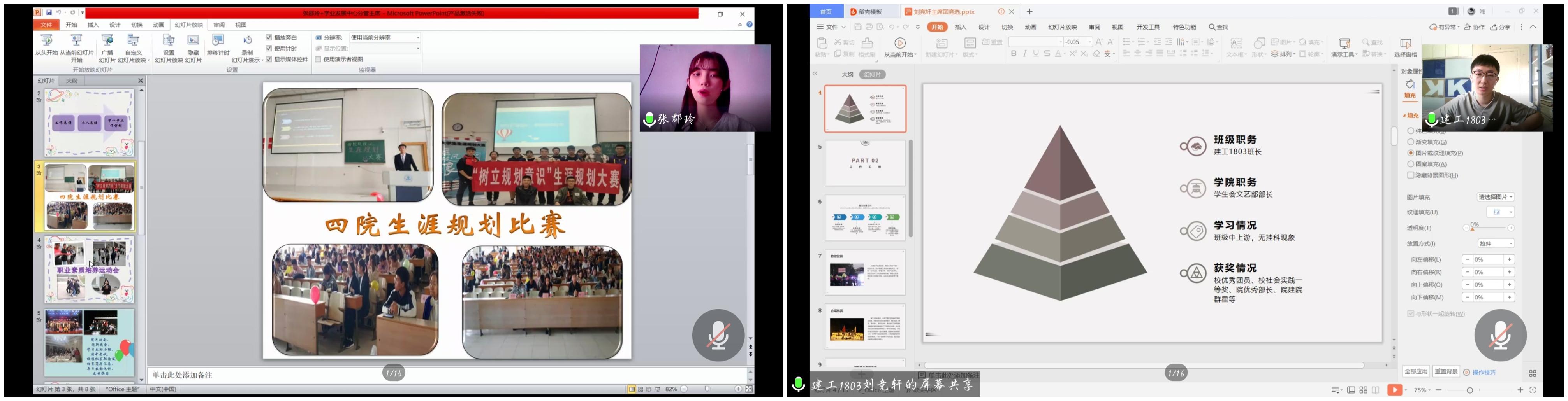Click 选择窗格 selection pane icon
Viewport: 1568px width, 401px height.
[1406, 44]
